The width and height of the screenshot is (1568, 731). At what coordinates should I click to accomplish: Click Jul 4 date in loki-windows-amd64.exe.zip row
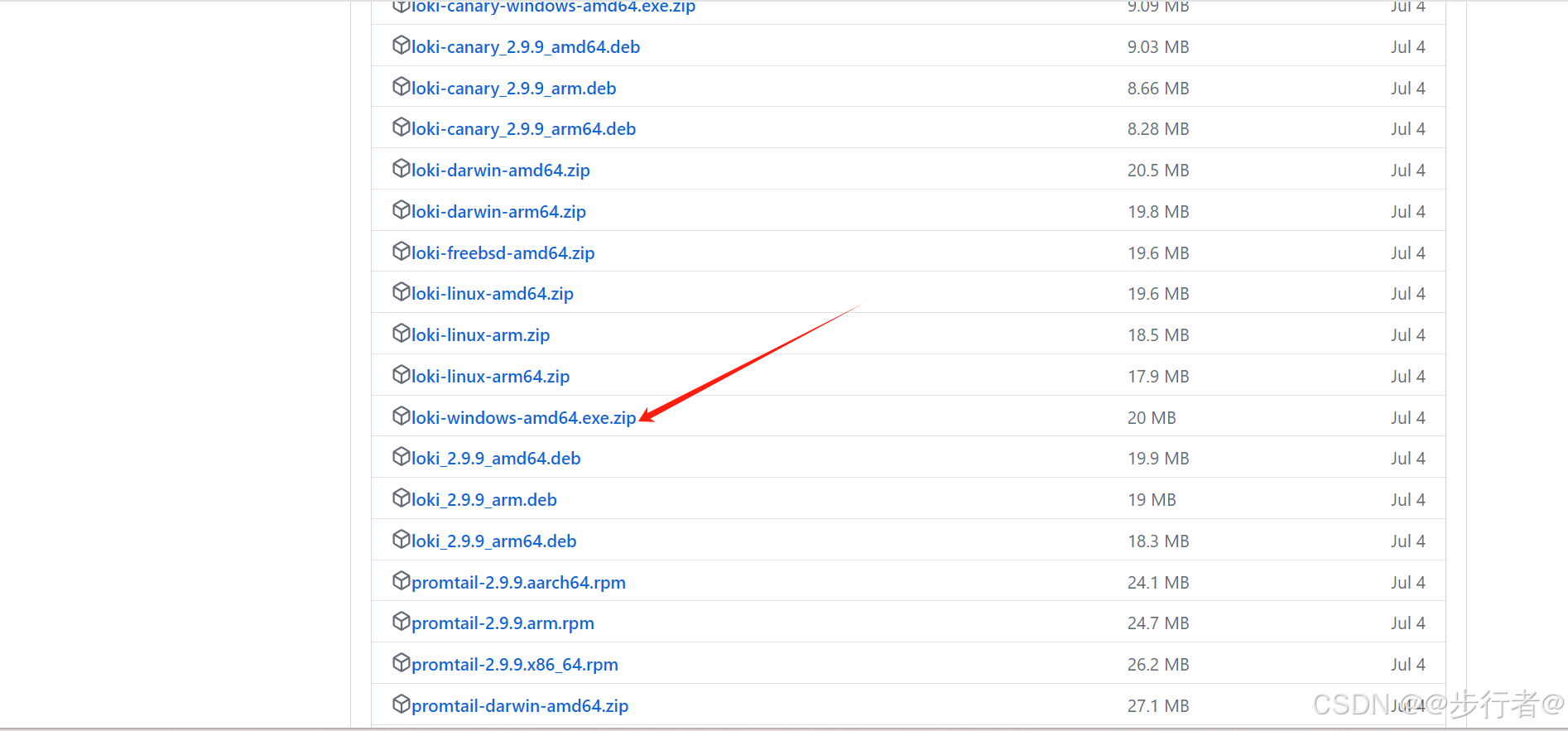[1408, 418]
